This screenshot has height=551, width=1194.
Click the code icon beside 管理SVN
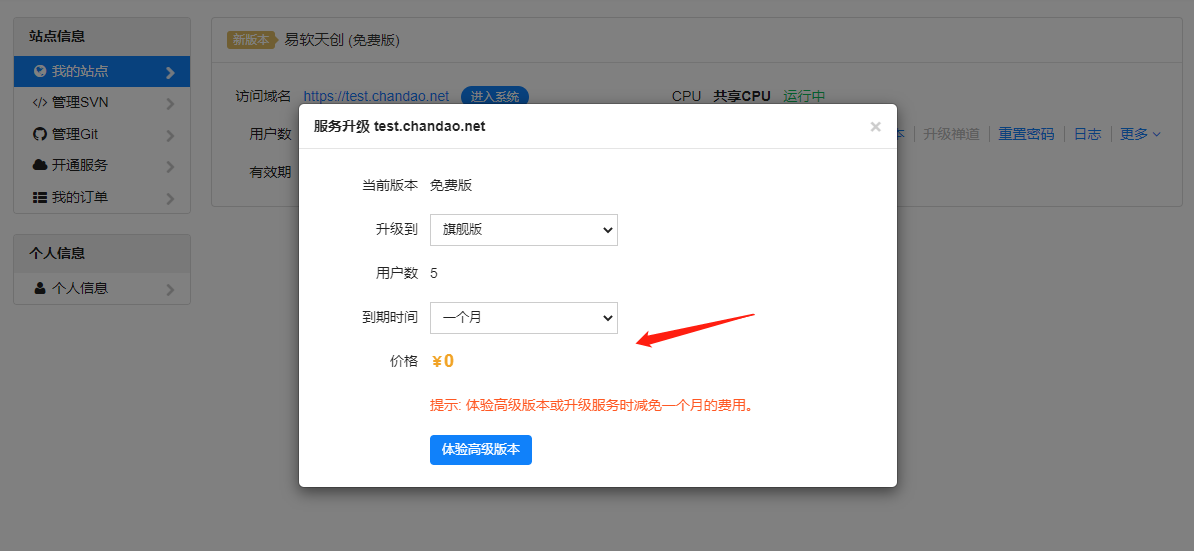pos(40,102)
